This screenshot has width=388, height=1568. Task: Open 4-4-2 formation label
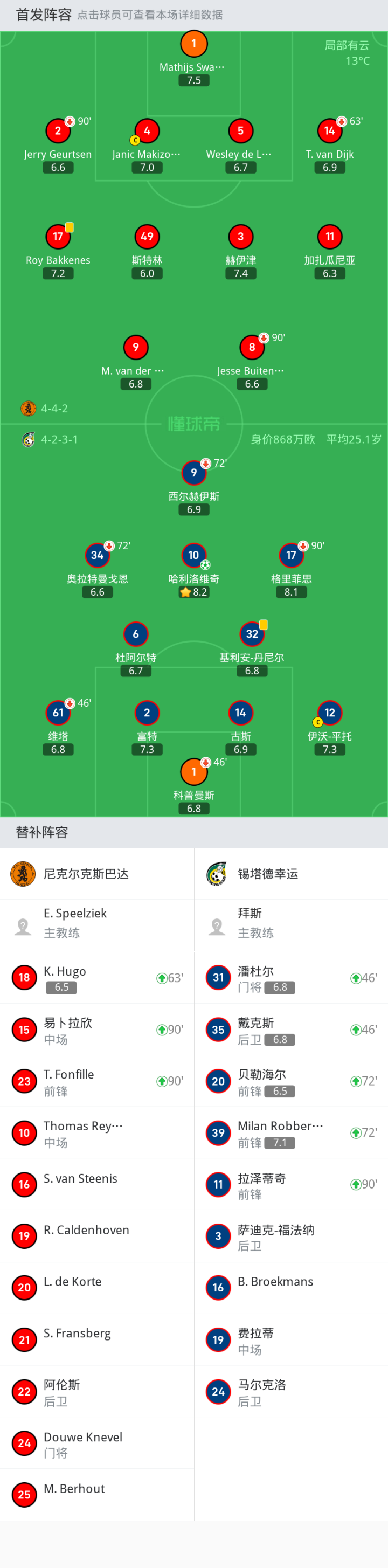tap(54, 409)
